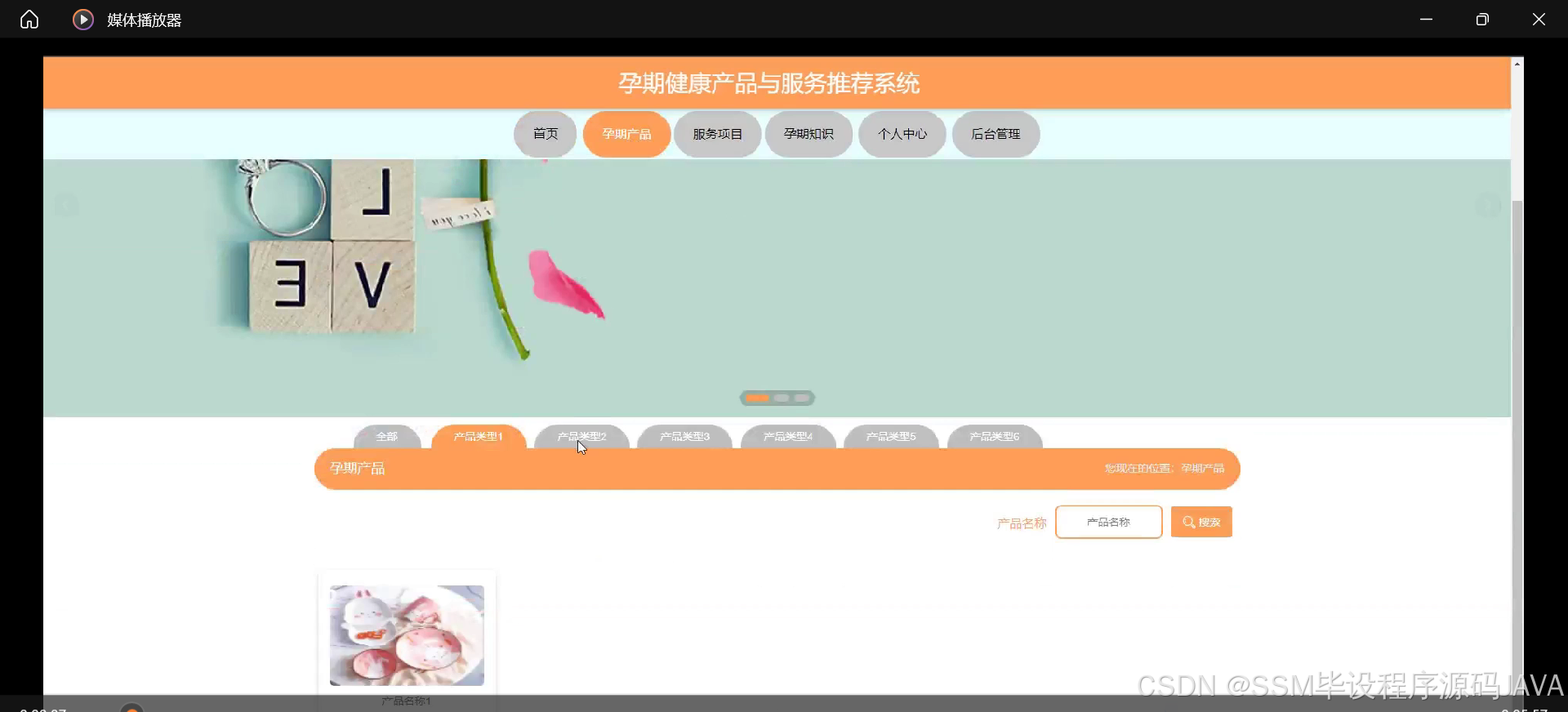Select the first carousel indicator dot
The width and height of the screenshot is (1568, 712).
pyautogui.click(x=757, y=398)
